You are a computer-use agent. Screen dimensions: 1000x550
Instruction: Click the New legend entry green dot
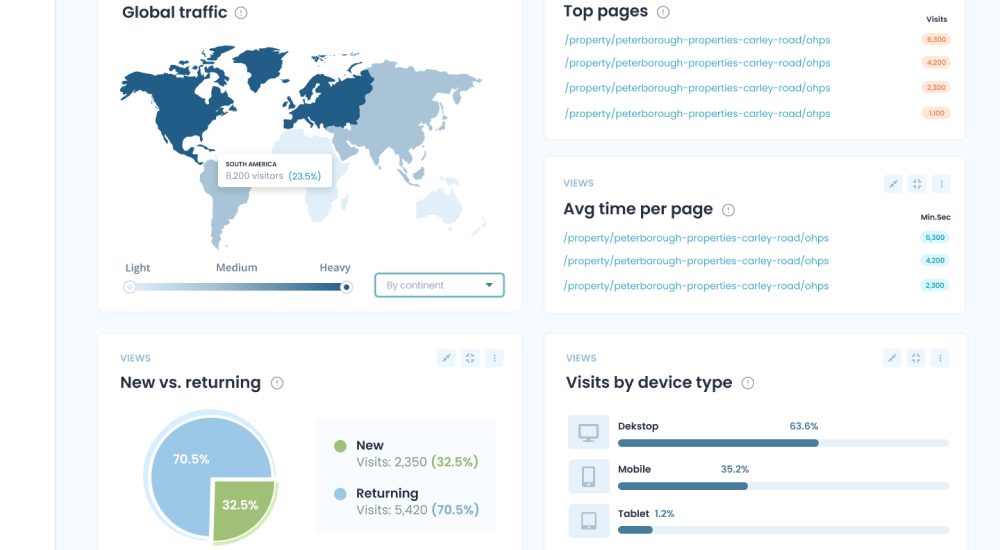(341, 446)
